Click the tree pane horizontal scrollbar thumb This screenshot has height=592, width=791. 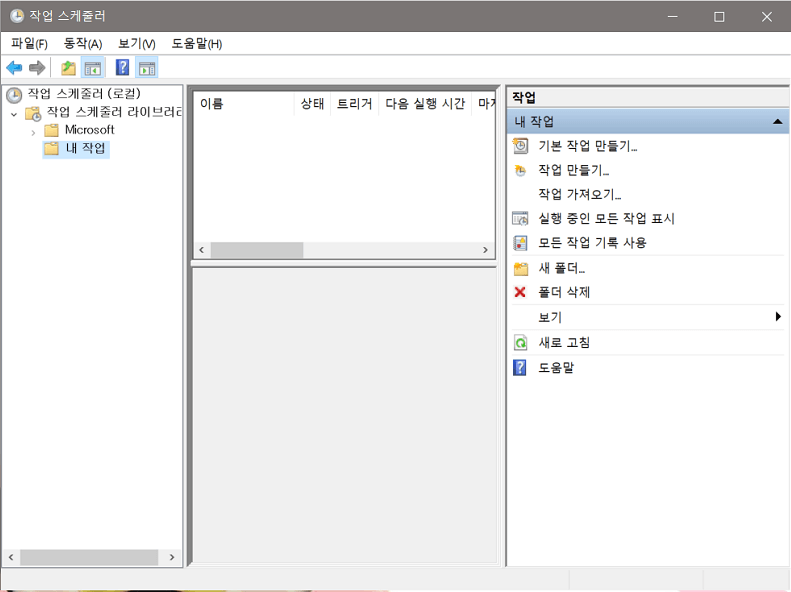pyautogui.click(x=89, y=558)
